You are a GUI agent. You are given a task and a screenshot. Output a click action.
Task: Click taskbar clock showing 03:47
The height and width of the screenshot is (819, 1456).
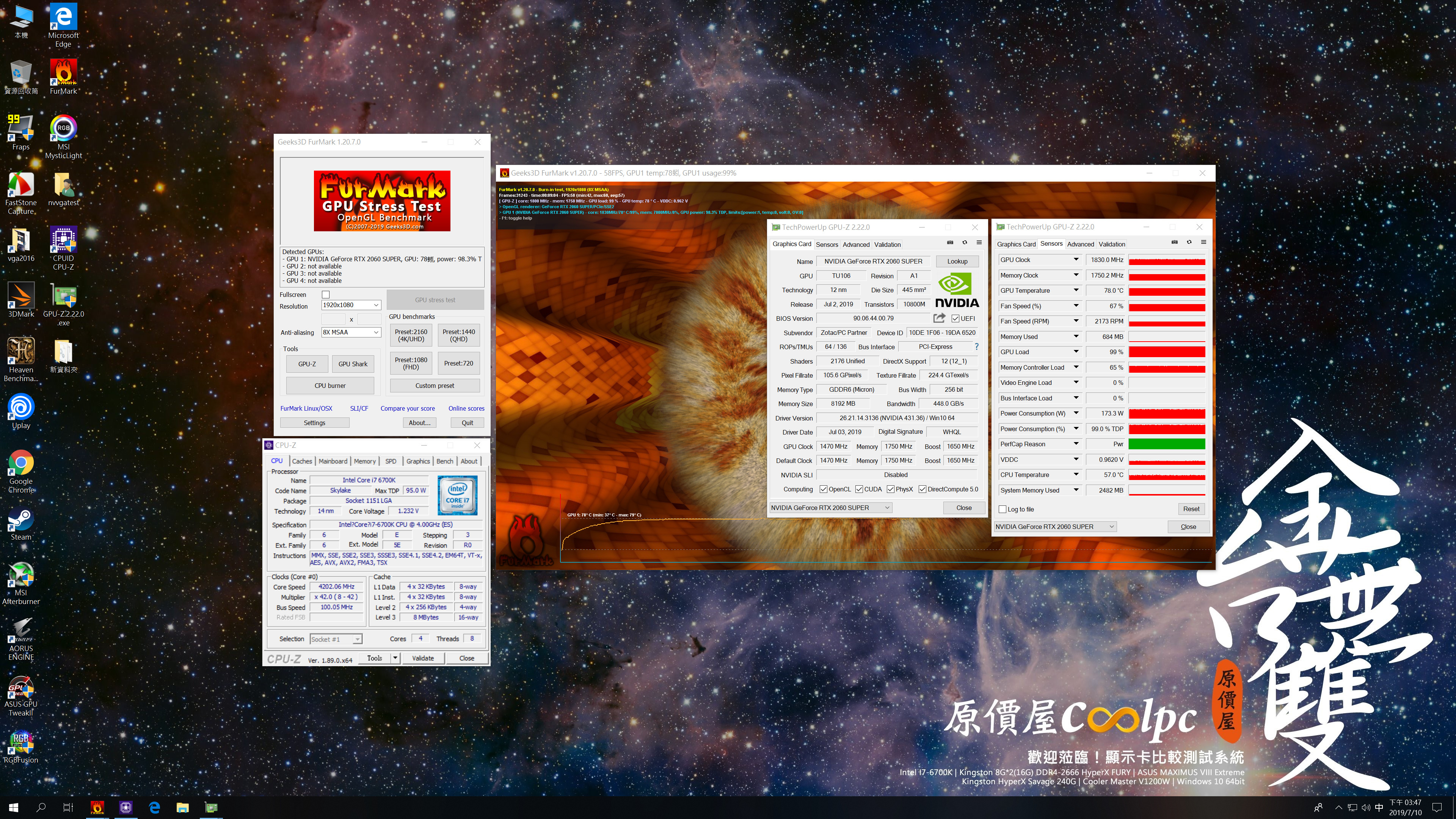coord(1405,808)
